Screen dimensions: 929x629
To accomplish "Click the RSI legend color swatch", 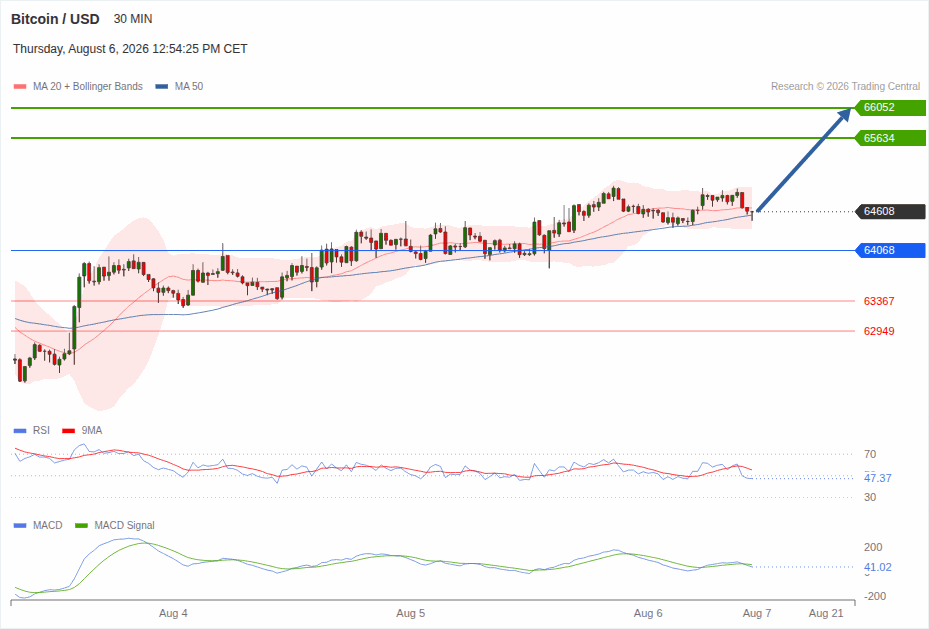I will 20,431.
